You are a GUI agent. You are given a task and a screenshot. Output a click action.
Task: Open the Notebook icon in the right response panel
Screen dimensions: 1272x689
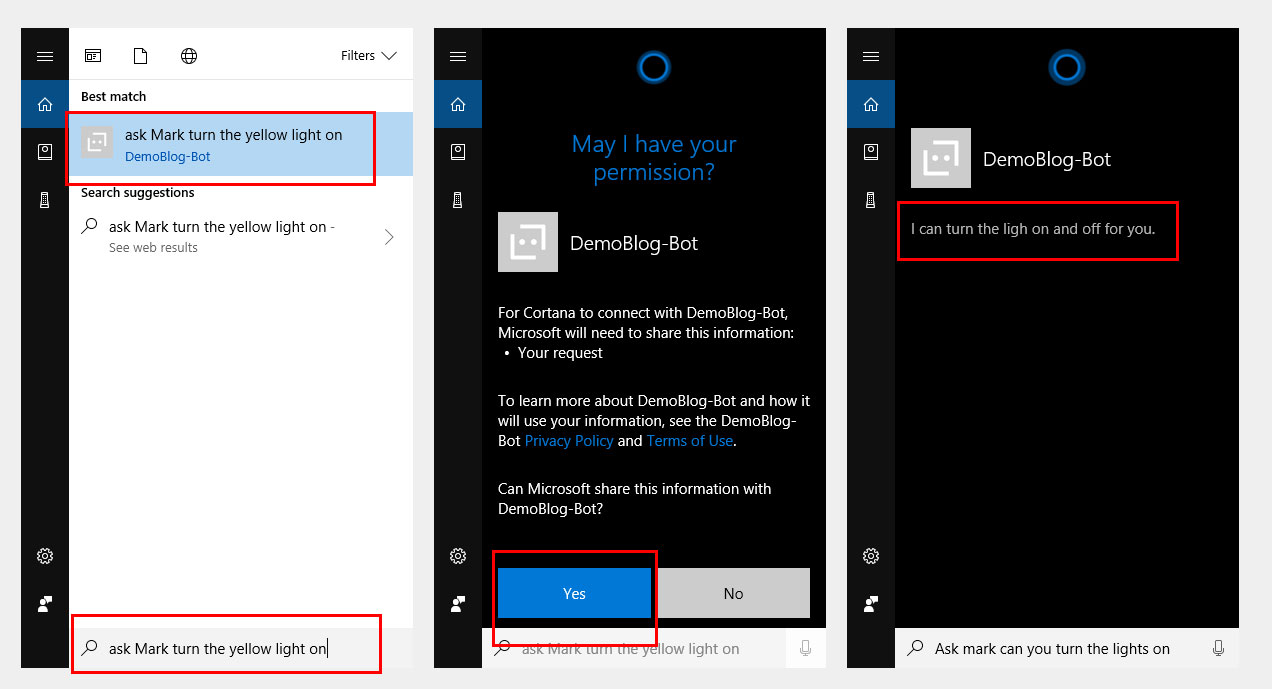[x=871, y=152]
